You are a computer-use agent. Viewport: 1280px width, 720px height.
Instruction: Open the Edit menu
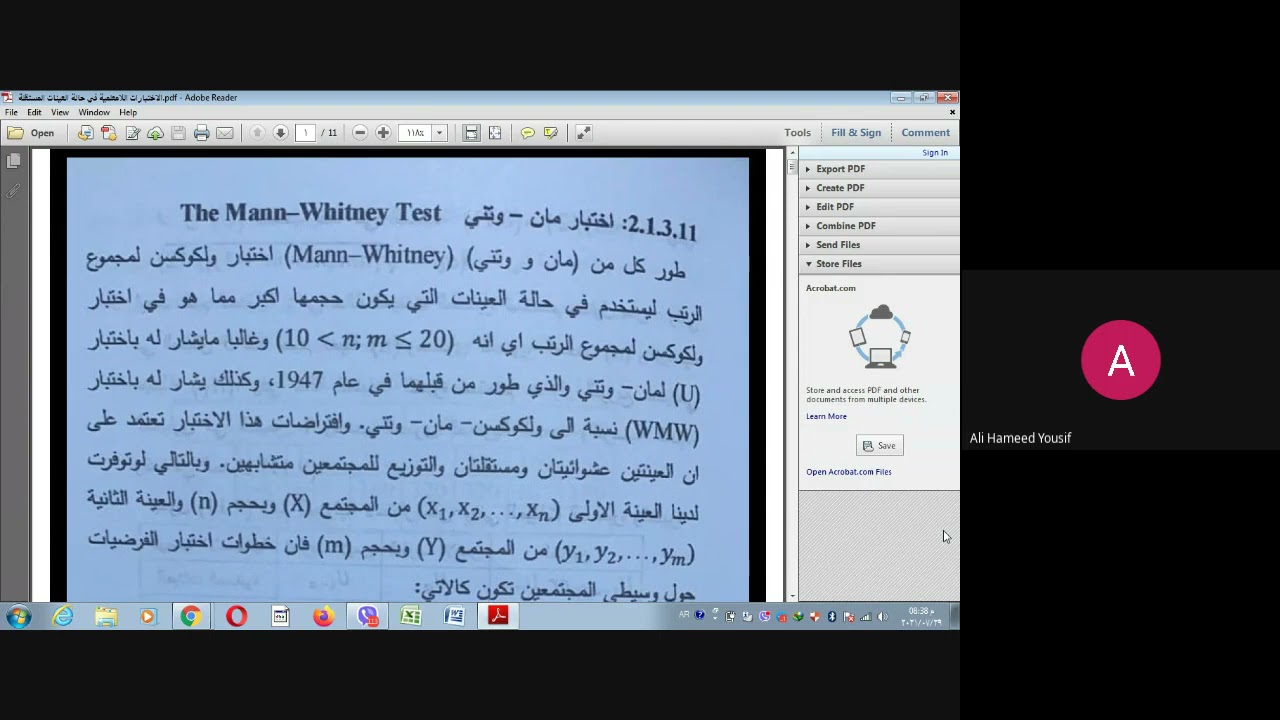click(x=34, y=112)
